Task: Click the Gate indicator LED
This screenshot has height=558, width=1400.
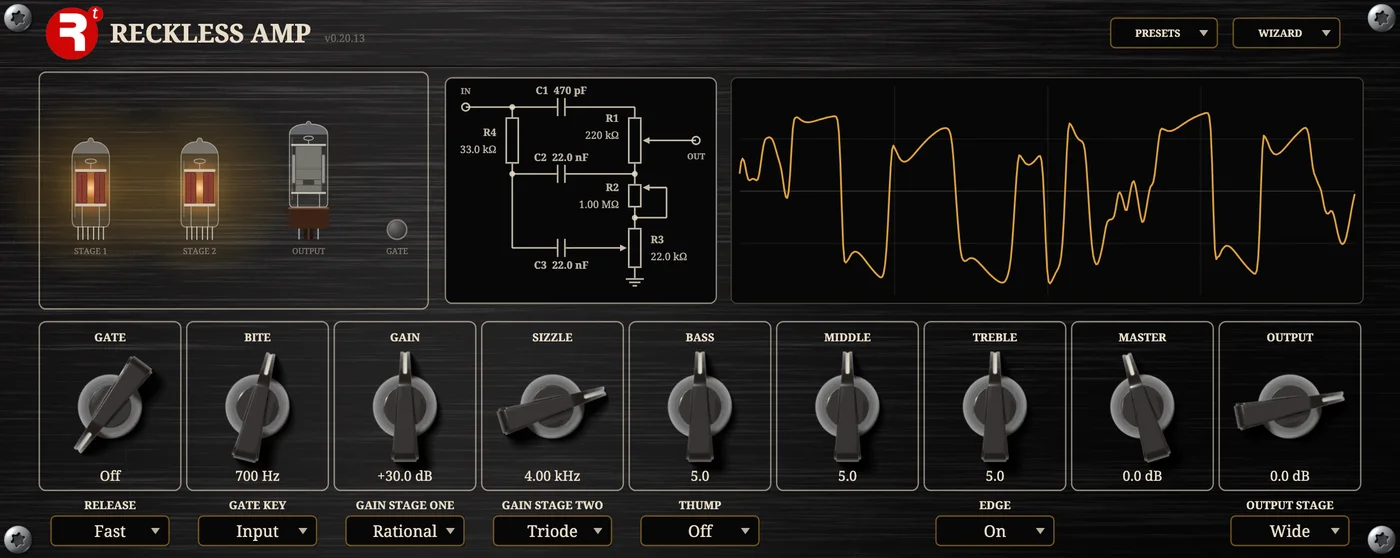Action: point(397,229)
